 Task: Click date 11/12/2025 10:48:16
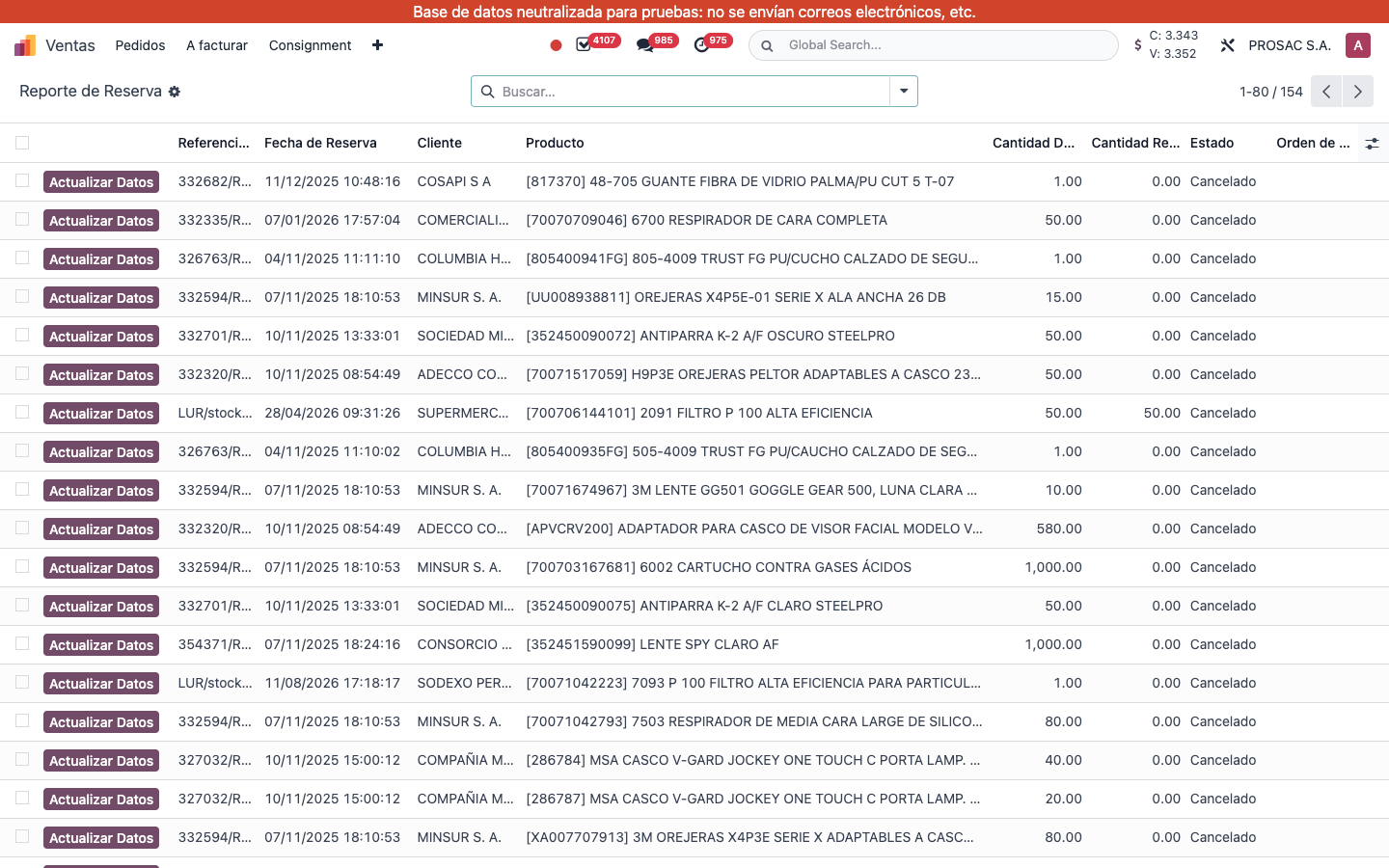(333, 181)
